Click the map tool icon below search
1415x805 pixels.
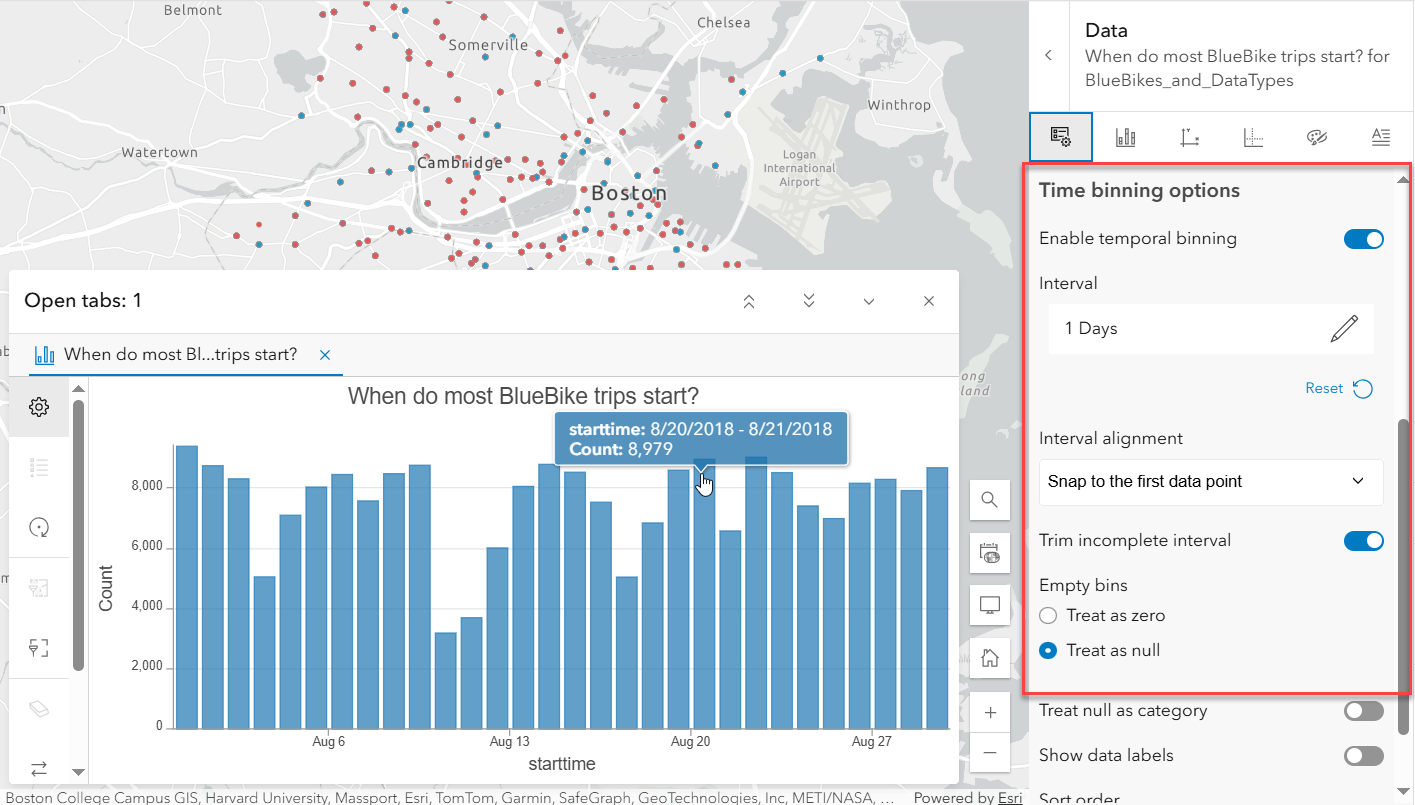(x=990, y=552)
